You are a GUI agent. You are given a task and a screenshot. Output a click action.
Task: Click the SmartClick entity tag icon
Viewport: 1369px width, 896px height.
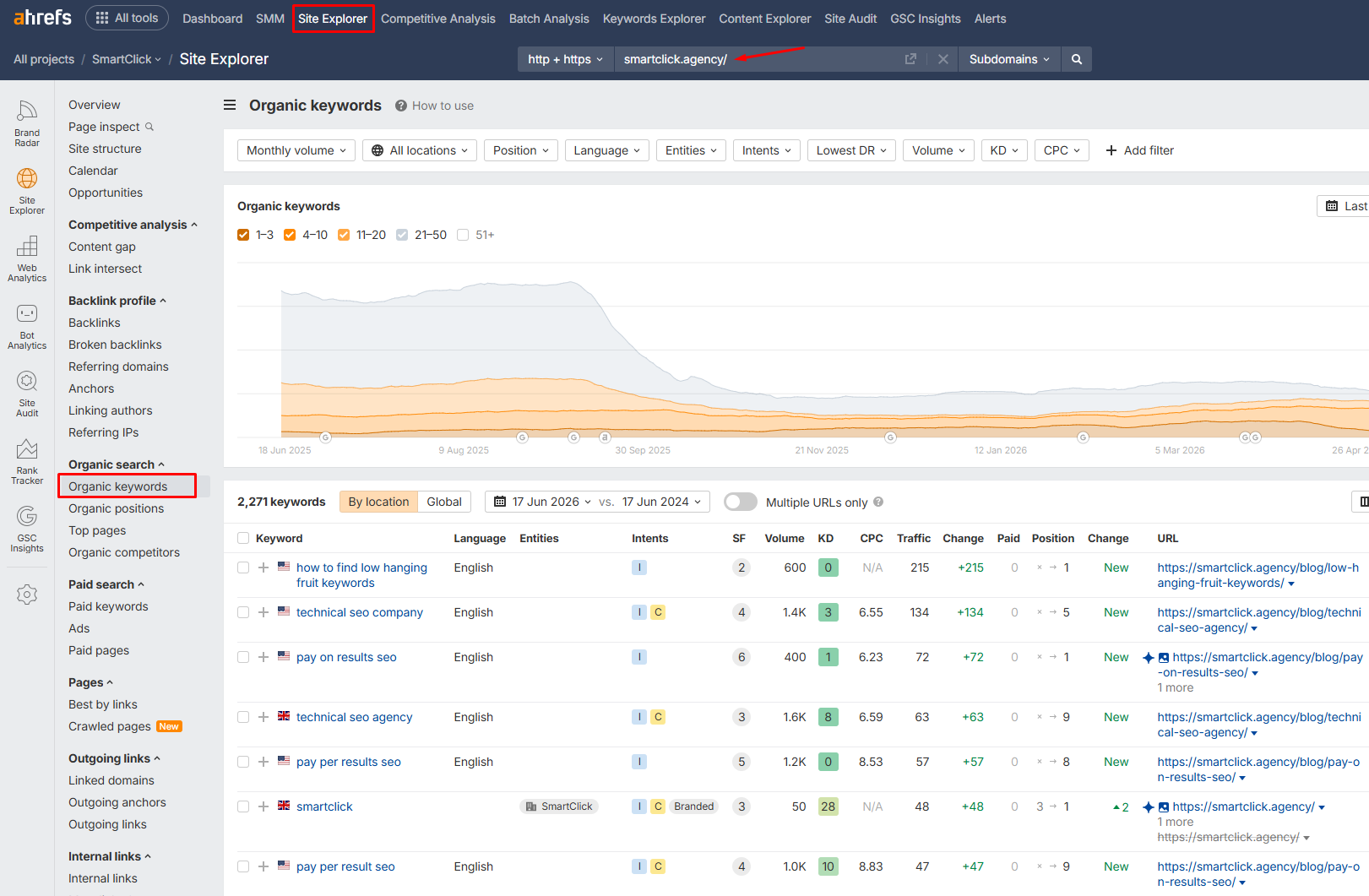coord(531,806)
